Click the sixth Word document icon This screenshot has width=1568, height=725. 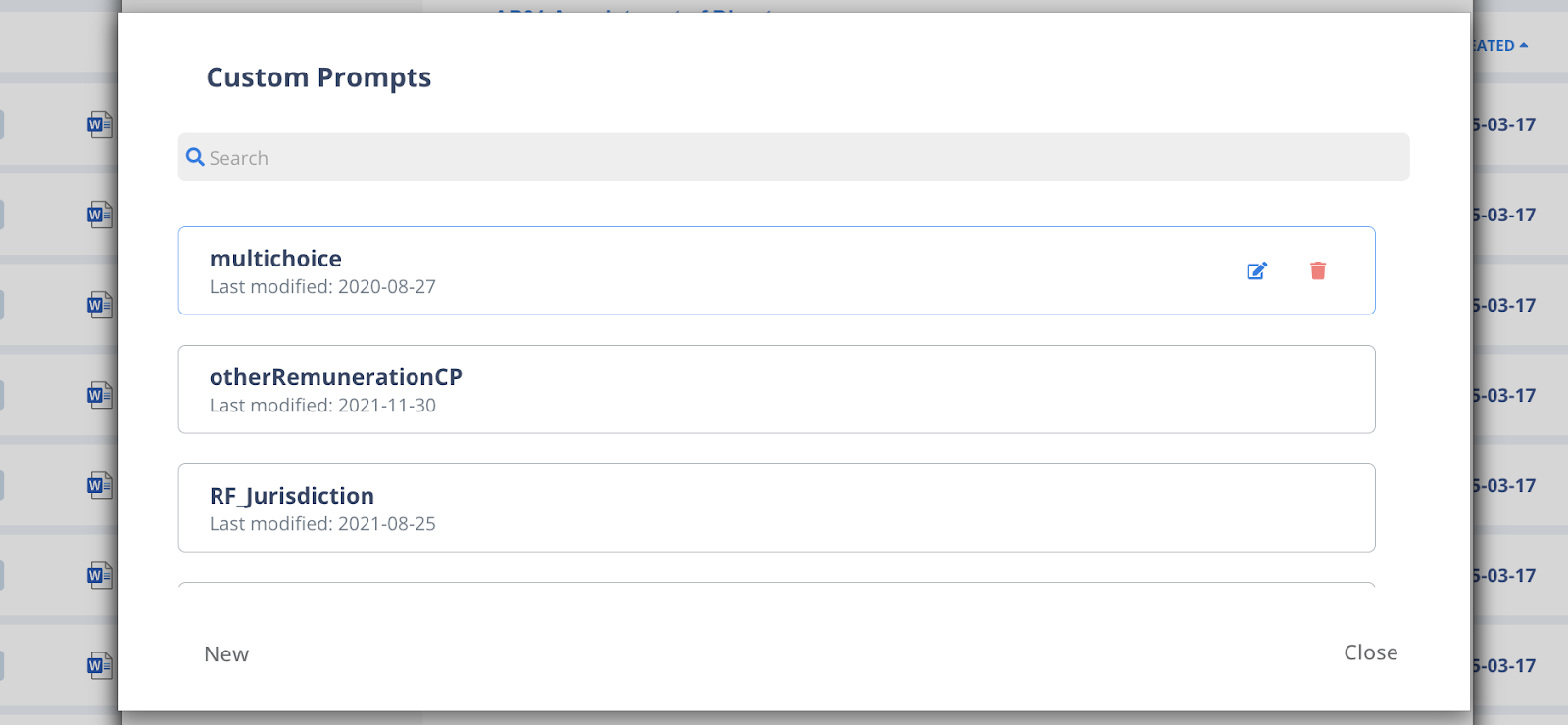pyautogui.click(x=99, y=575)
